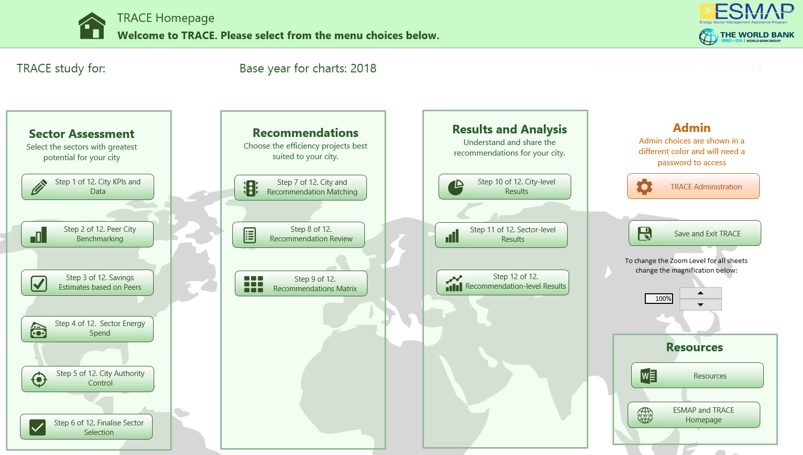Increase zoom level with up arrow

pyautogui.click(x=700, y=293)
